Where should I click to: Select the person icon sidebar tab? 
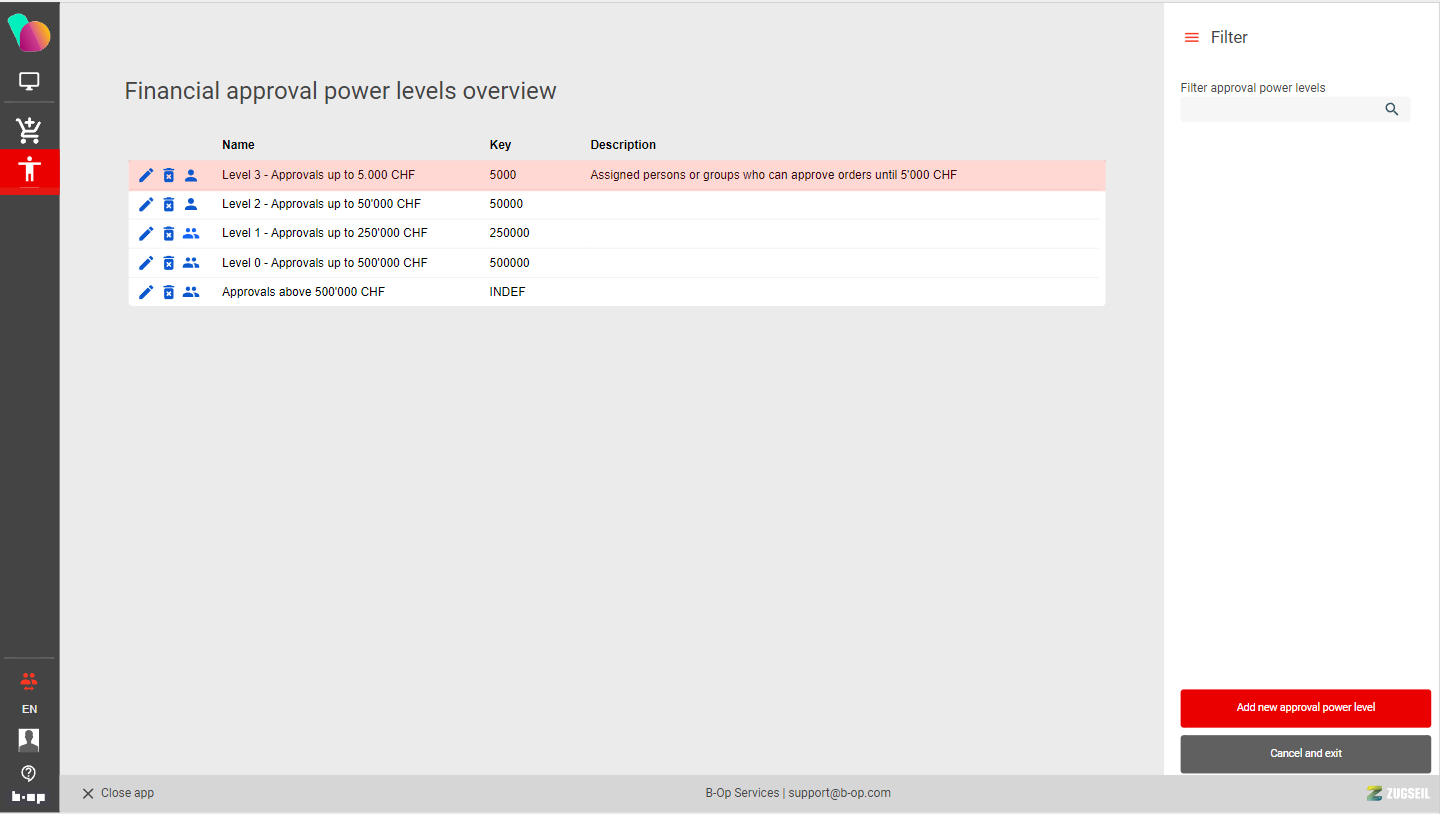coord(30,169)
